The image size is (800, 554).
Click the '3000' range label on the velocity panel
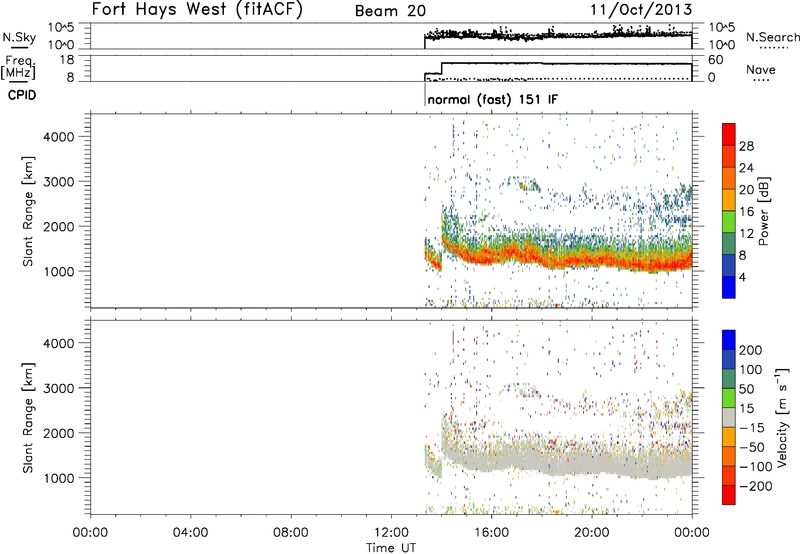point(59,388)
